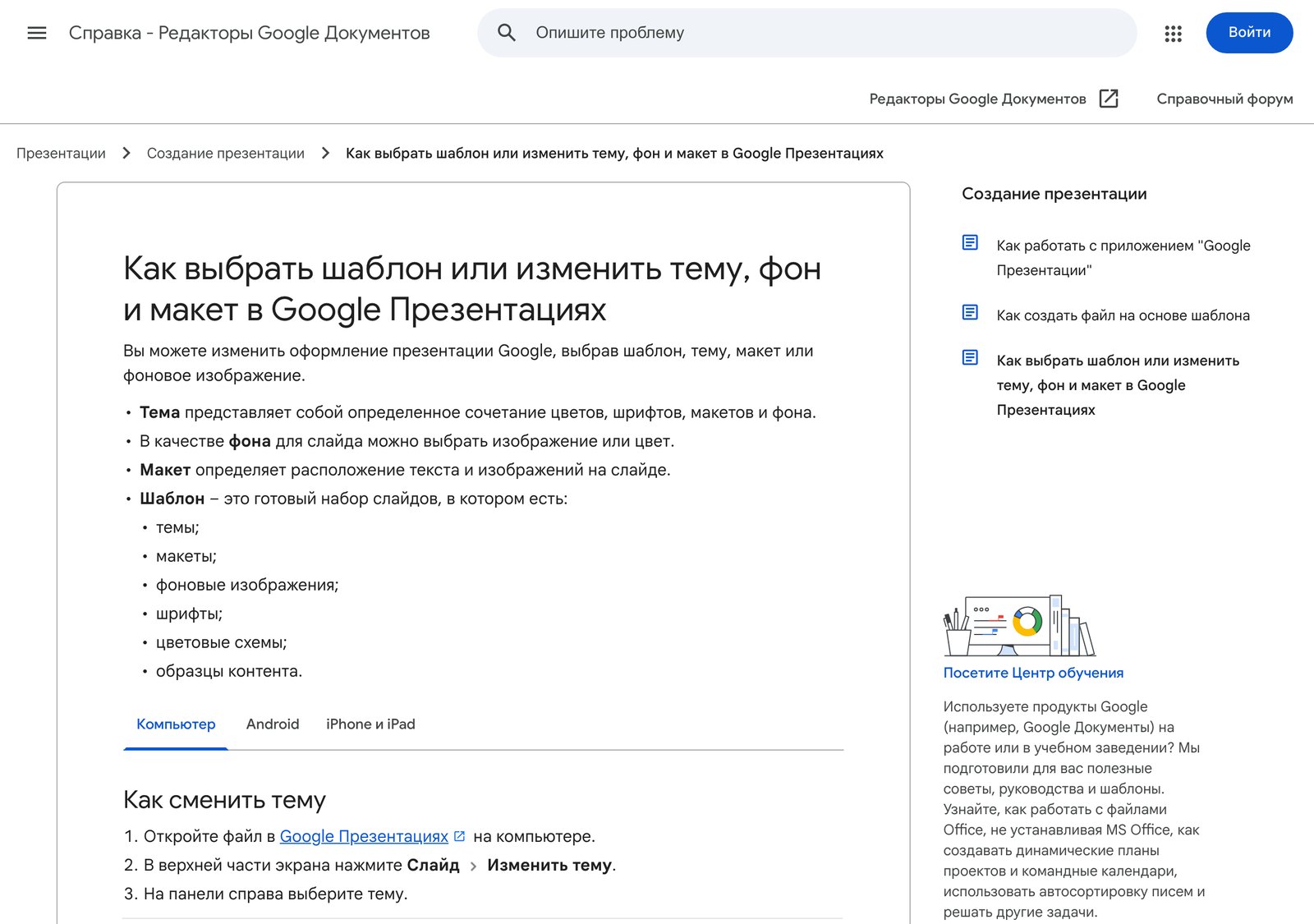This screenshot has width=1314, height=924.
Task: Open the Google Презентациях link in step 1
Action: coord(364,836)
